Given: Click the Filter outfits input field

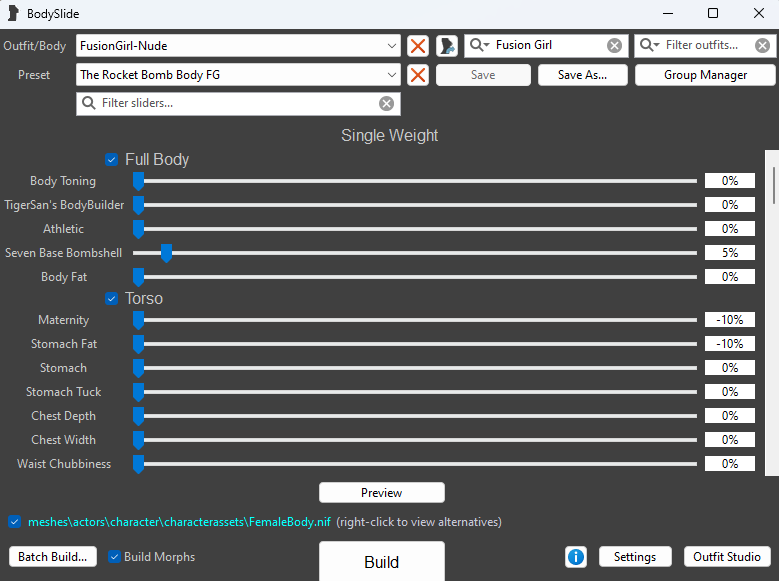Looking at the screenshot, I should [705, 45].
